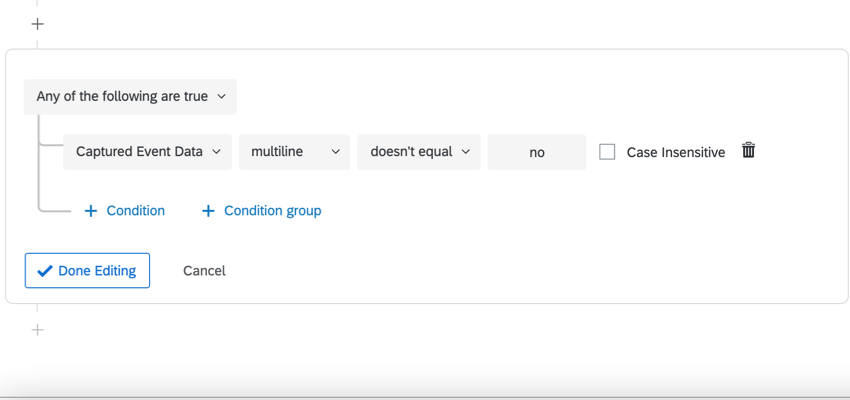Click the chevron on the "doesn't equal" selector

466,152
